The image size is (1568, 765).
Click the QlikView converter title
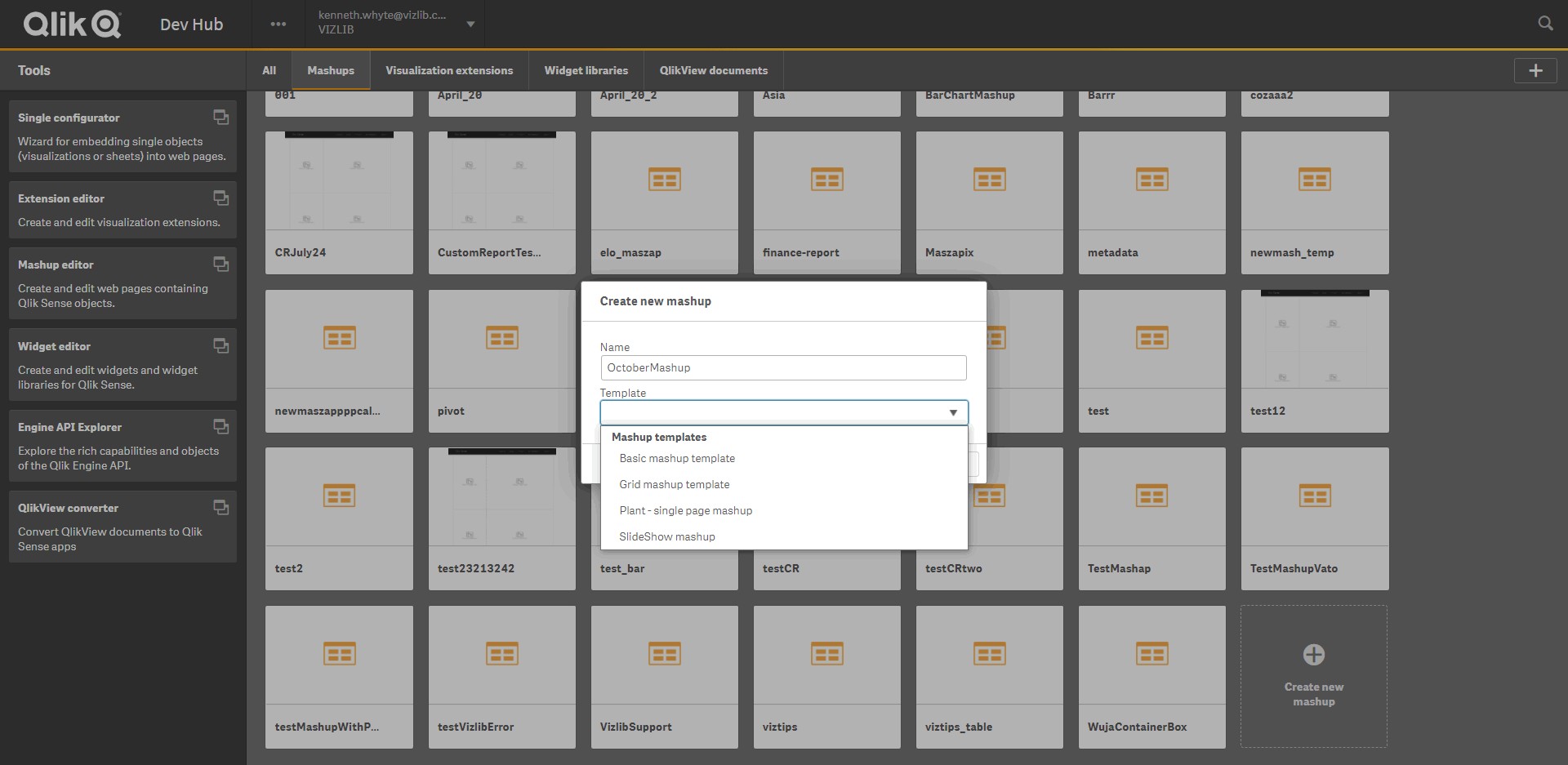(x=68, y=508)
